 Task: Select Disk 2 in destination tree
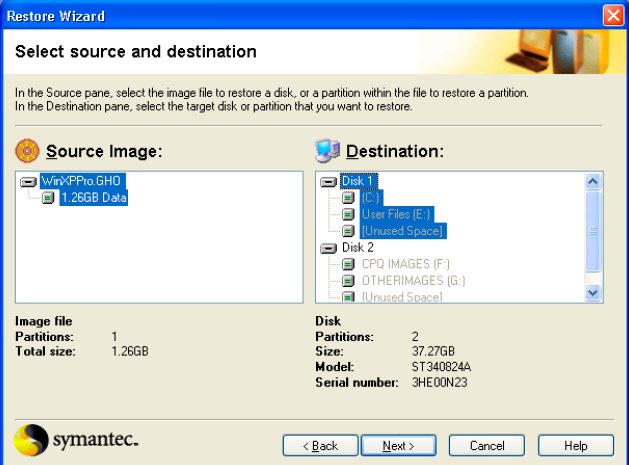[358, 248]
